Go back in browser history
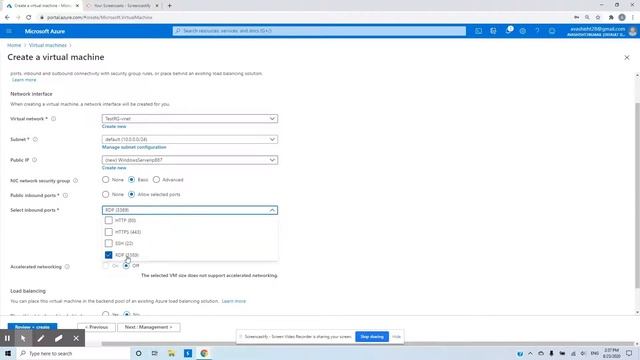 (x=7, y=18)
